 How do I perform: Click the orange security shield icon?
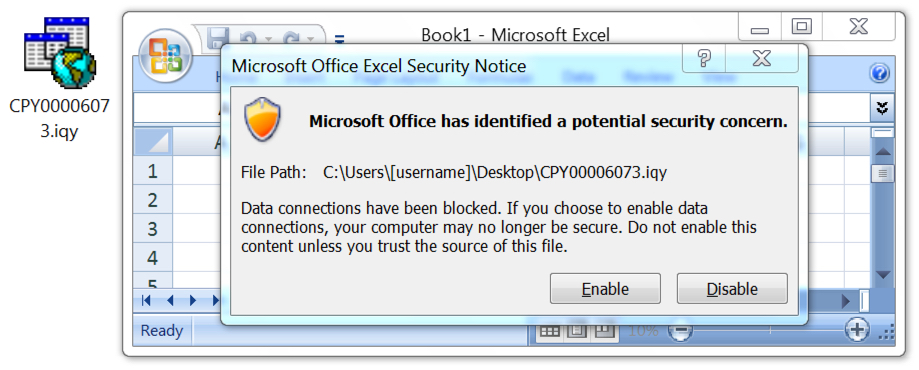coord(263,120)
